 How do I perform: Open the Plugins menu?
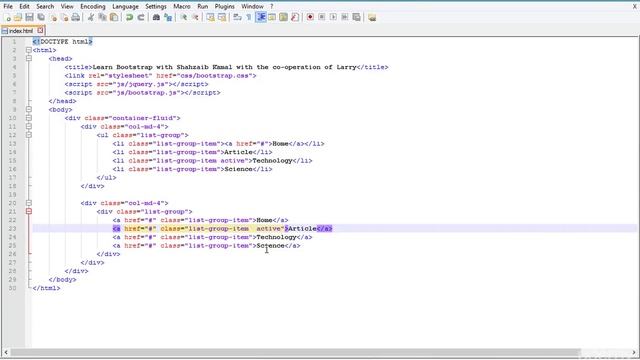tap(224, 7)
